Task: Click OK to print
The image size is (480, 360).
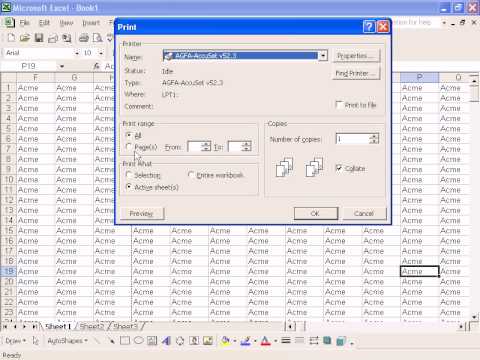Action: (316, 213)
